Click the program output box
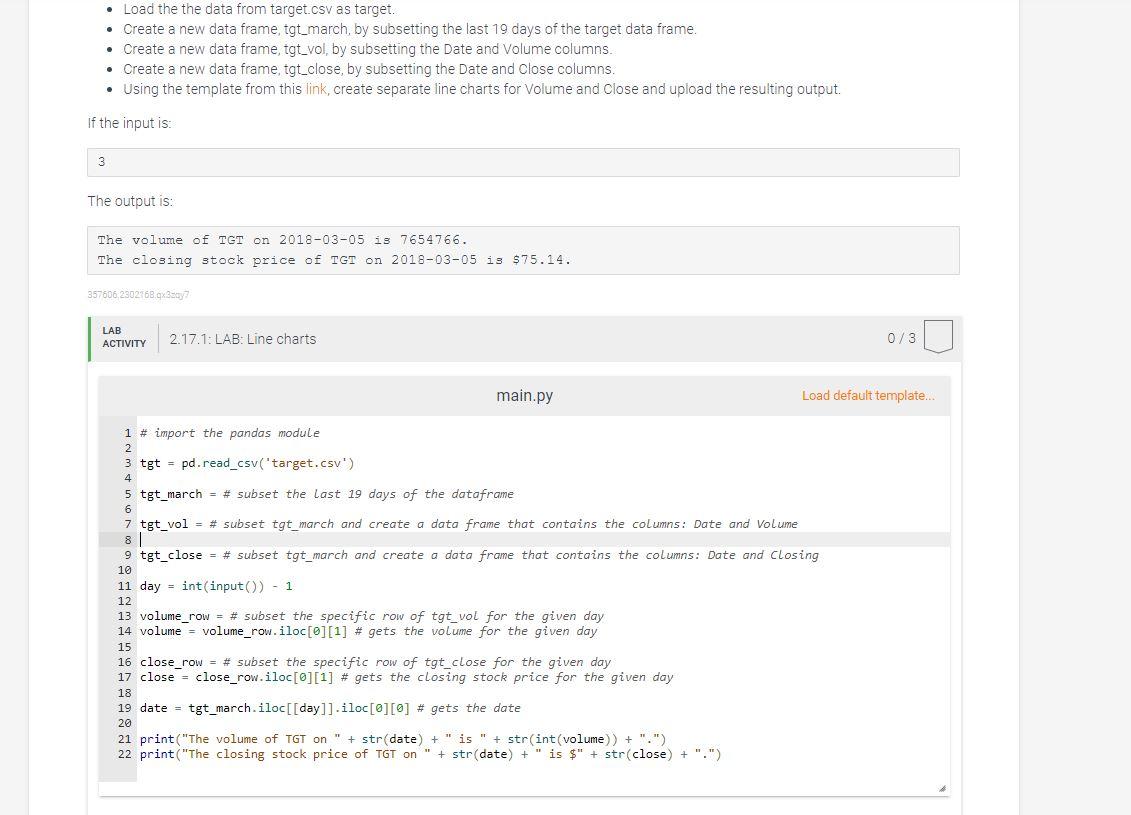 click(x=523, y=250)
